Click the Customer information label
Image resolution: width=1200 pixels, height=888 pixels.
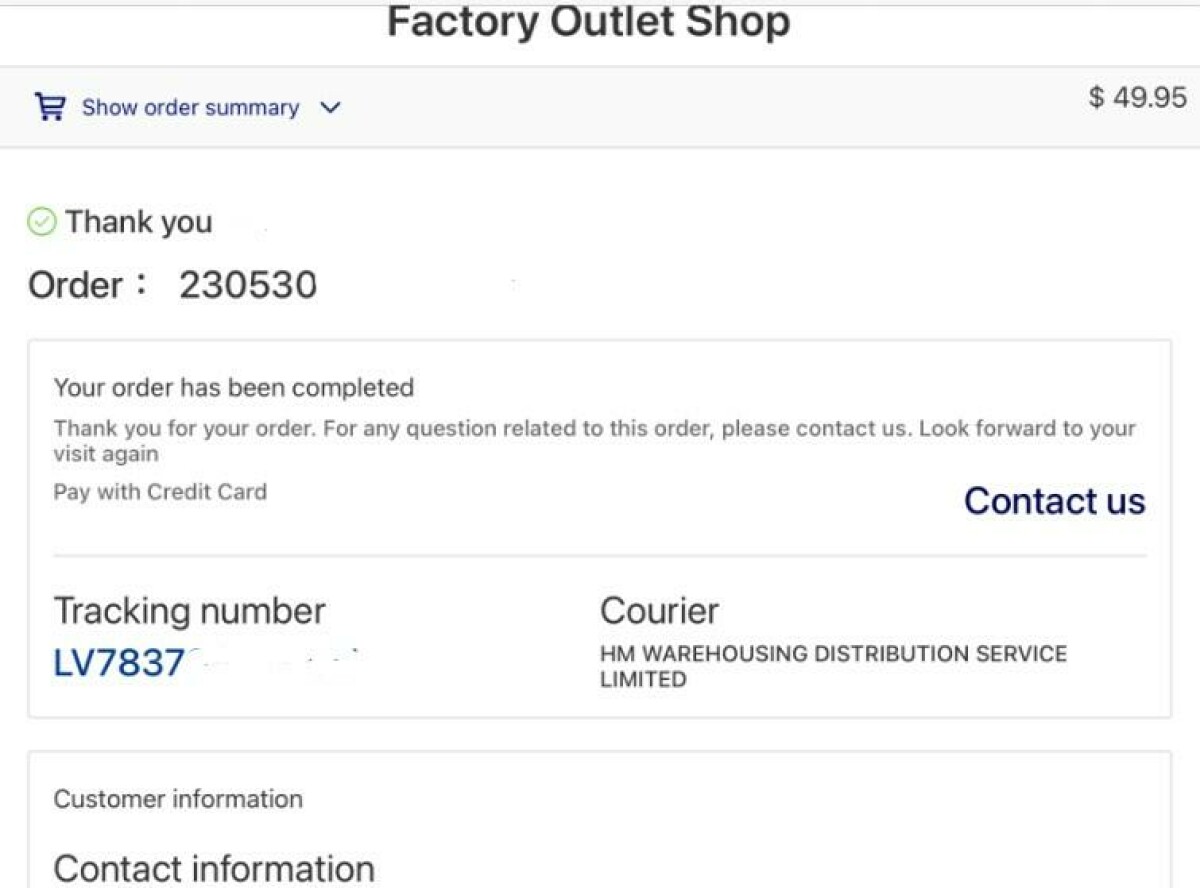(178, 799)
